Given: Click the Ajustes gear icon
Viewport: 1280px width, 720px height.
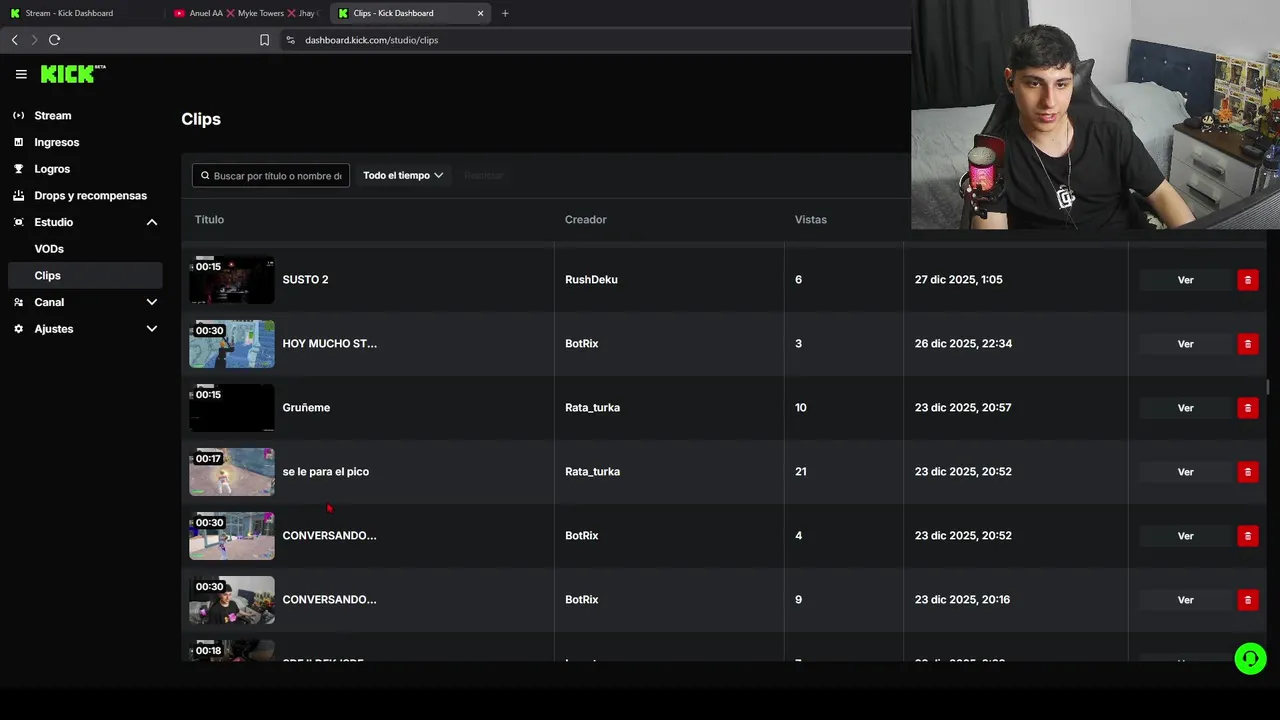Looking at the screenshot, I should click(x=18, y=329).
